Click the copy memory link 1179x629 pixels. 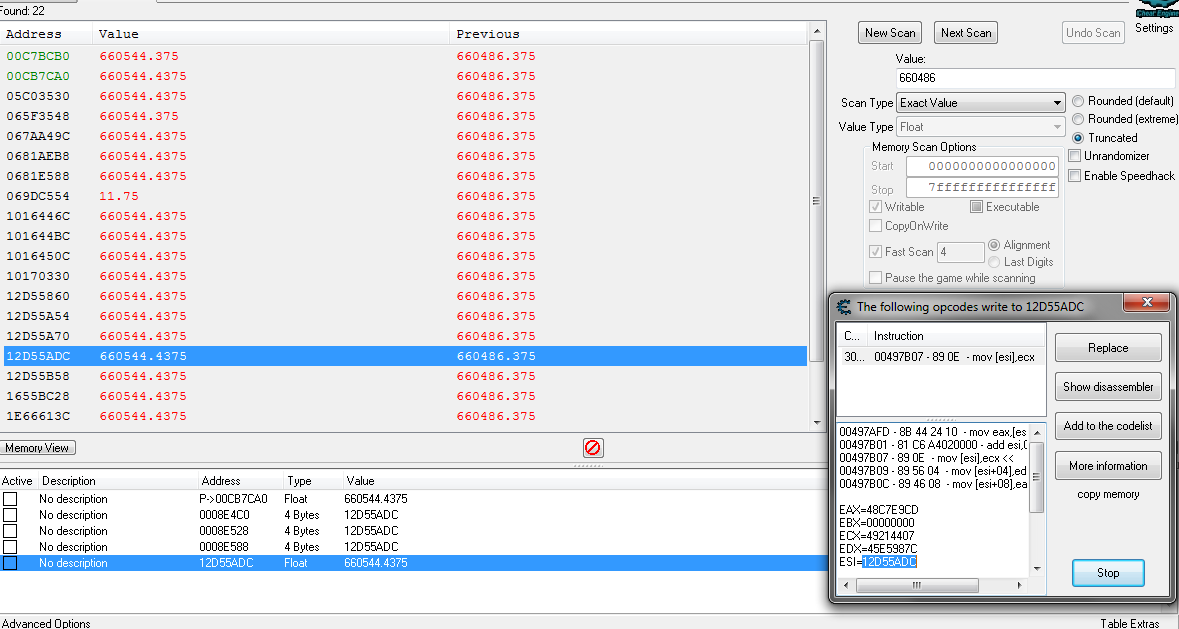tap(1108, 494)
